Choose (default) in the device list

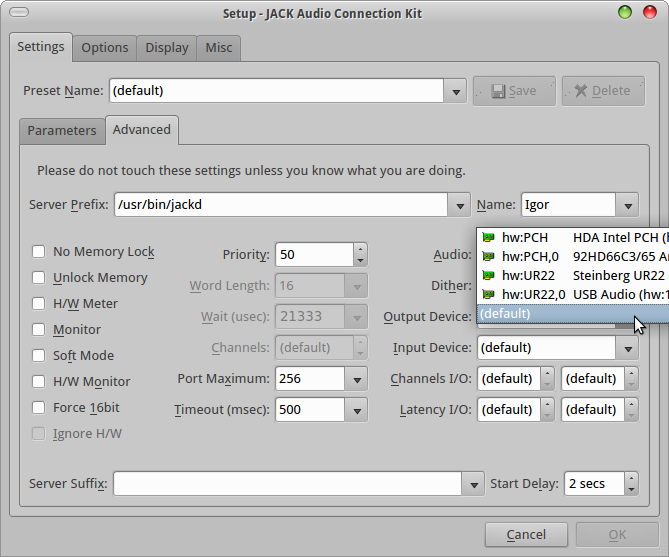click(x=573, y=314)
